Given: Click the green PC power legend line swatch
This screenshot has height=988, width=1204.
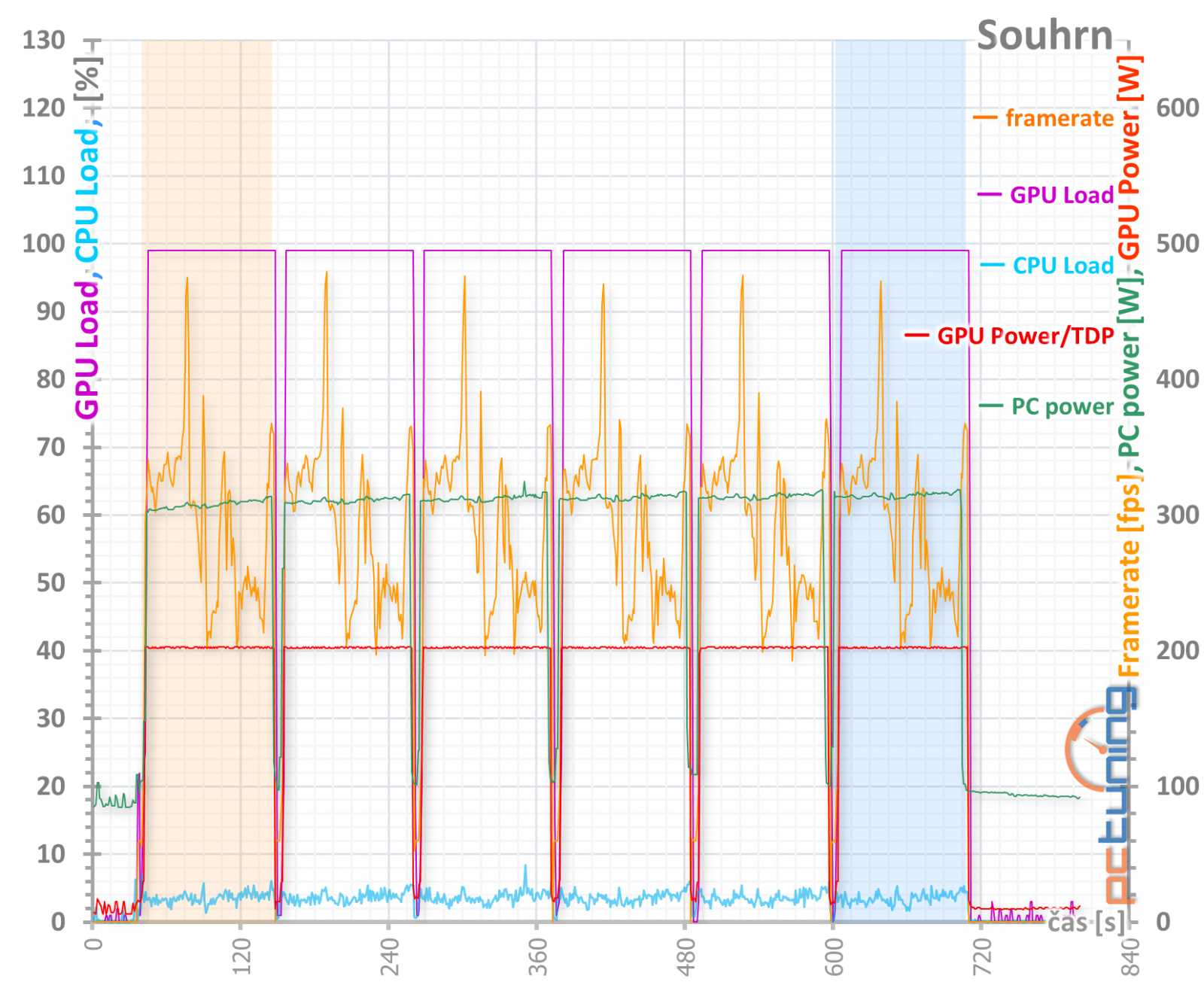Looking at the screenshot, I should point(991,406).
